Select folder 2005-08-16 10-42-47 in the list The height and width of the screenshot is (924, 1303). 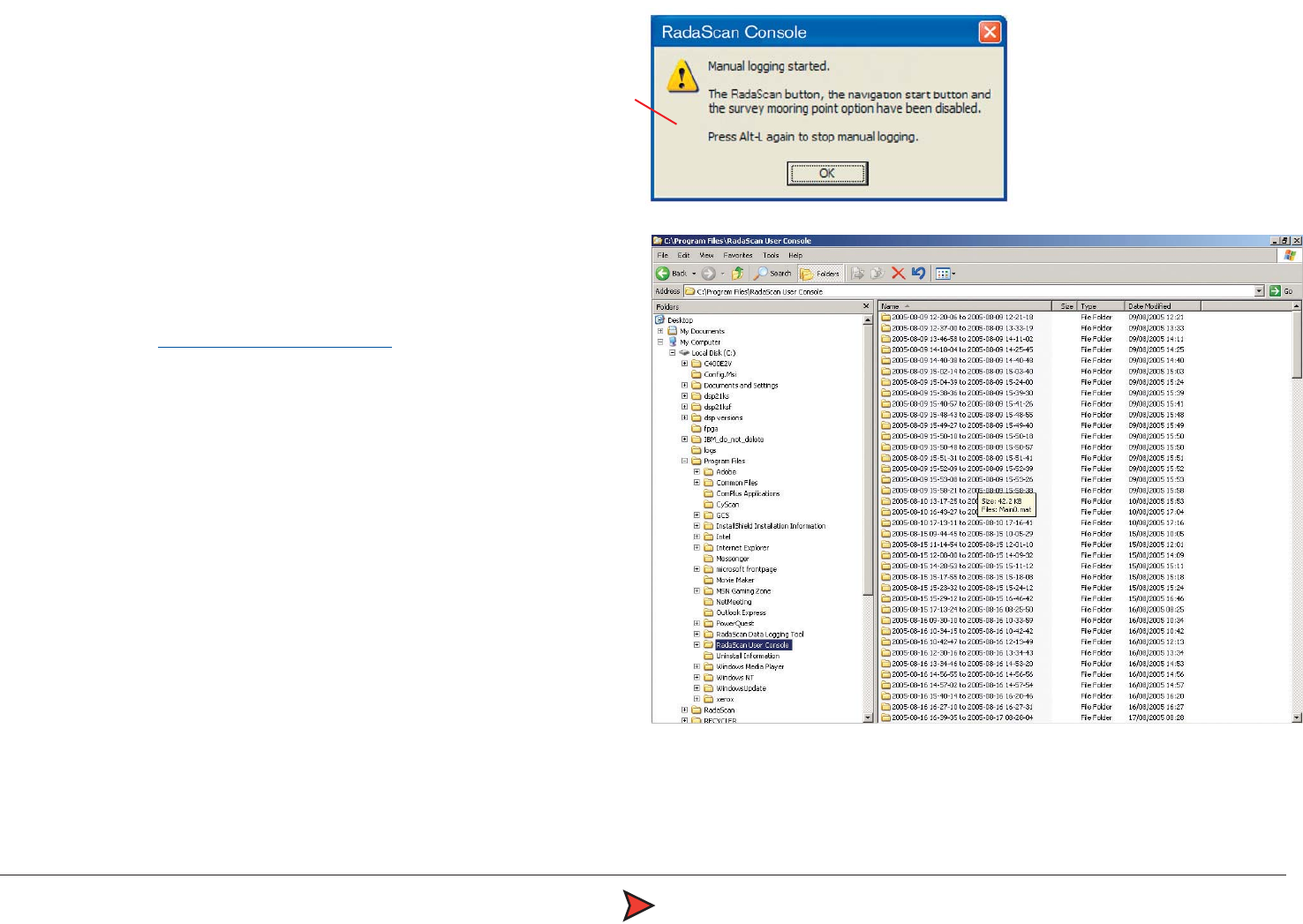(962, 642)
